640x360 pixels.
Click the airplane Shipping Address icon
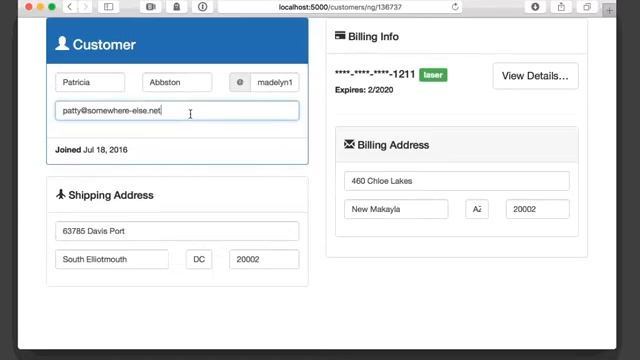tap(60, 194)
